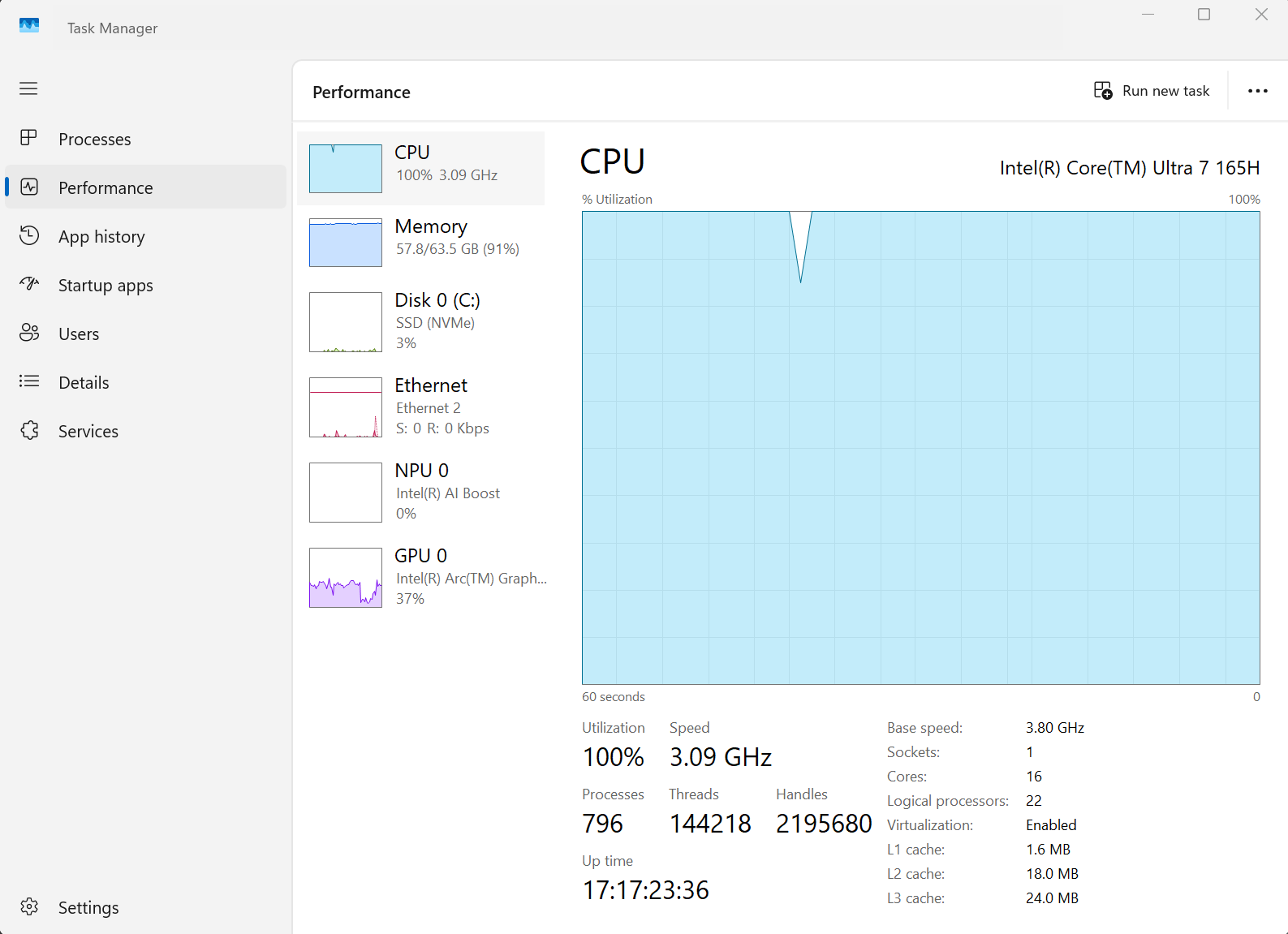Select the Memory mini graph thumbnail
Viewport: 1288px width, 934px height.
[346, 243]
